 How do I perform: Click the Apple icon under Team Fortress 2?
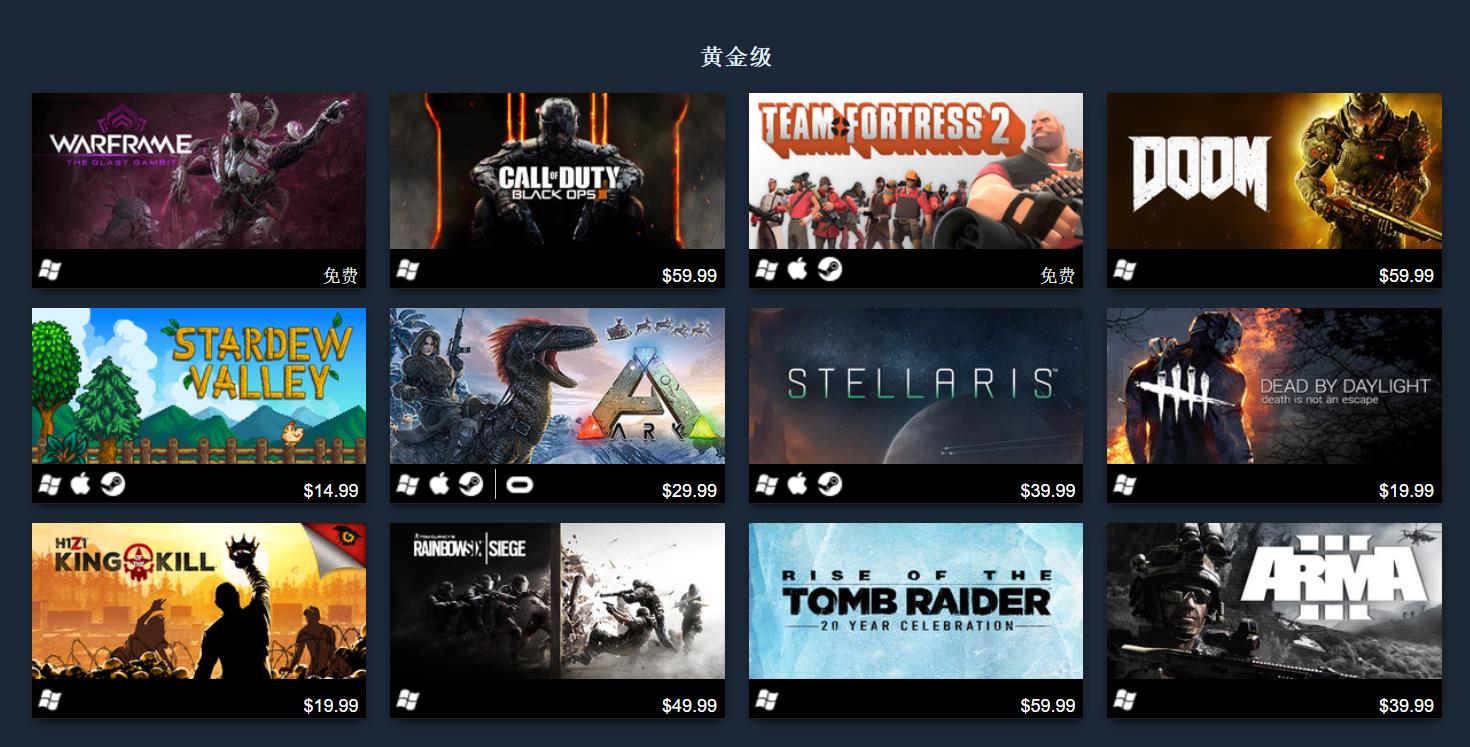click(x=797, y=269)
